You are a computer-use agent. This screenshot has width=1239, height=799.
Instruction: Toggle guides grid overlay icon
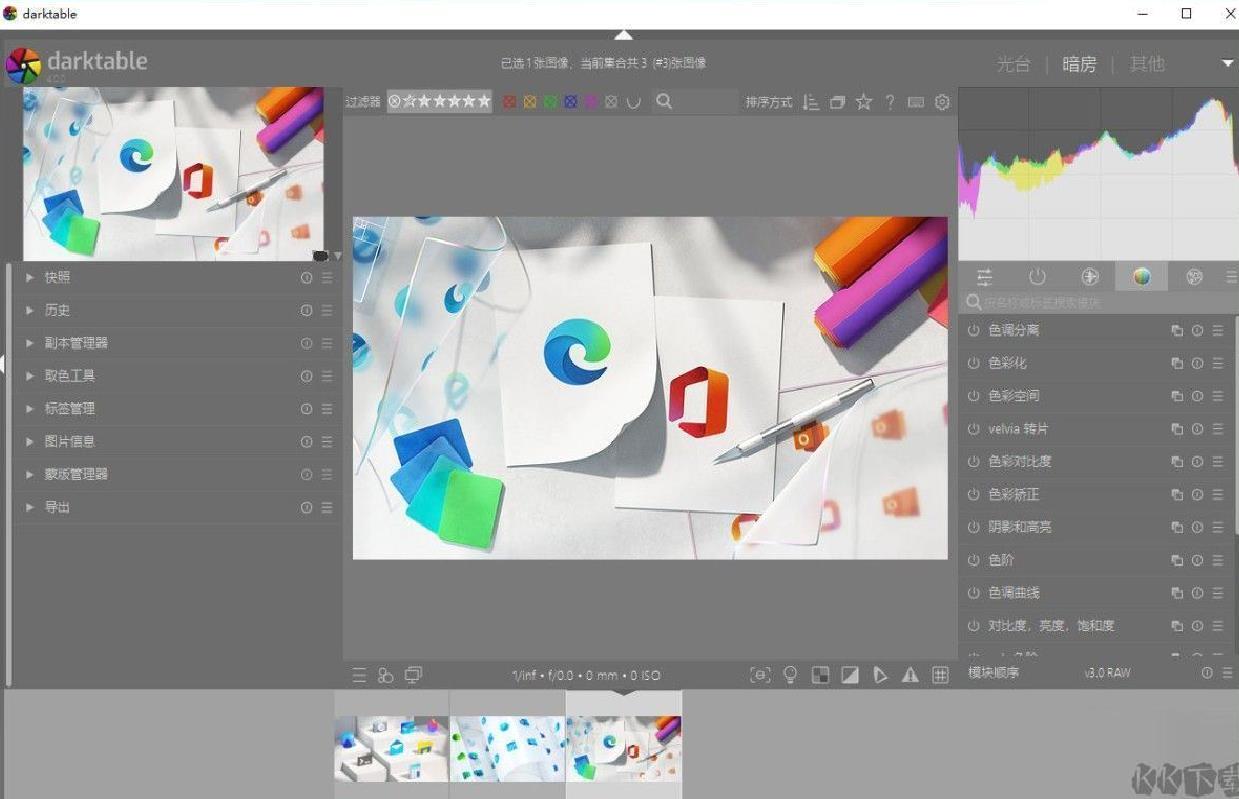tap(940, 675)
